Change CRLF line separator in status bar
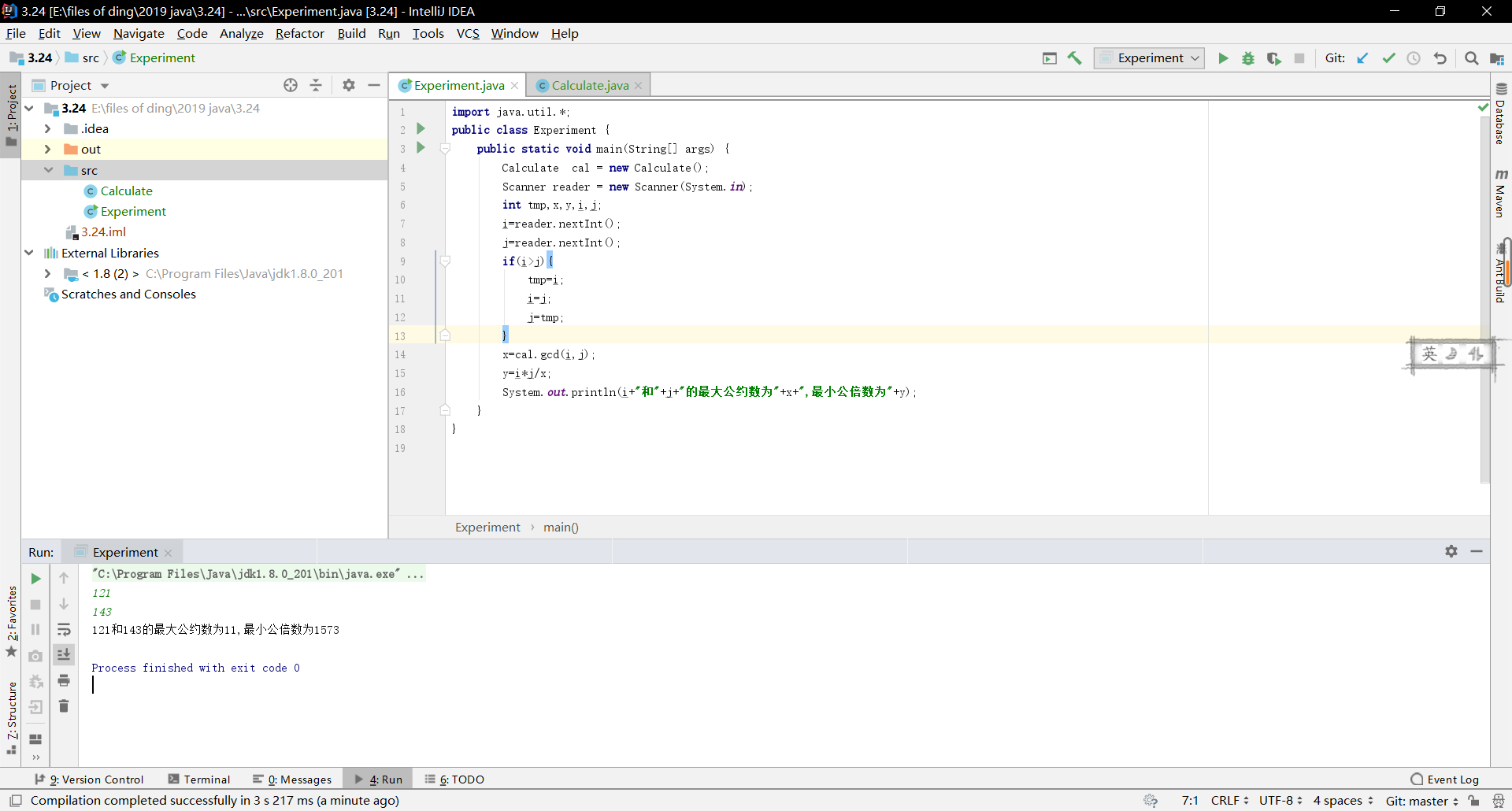1512x811 pixels. click(1229, 801)
